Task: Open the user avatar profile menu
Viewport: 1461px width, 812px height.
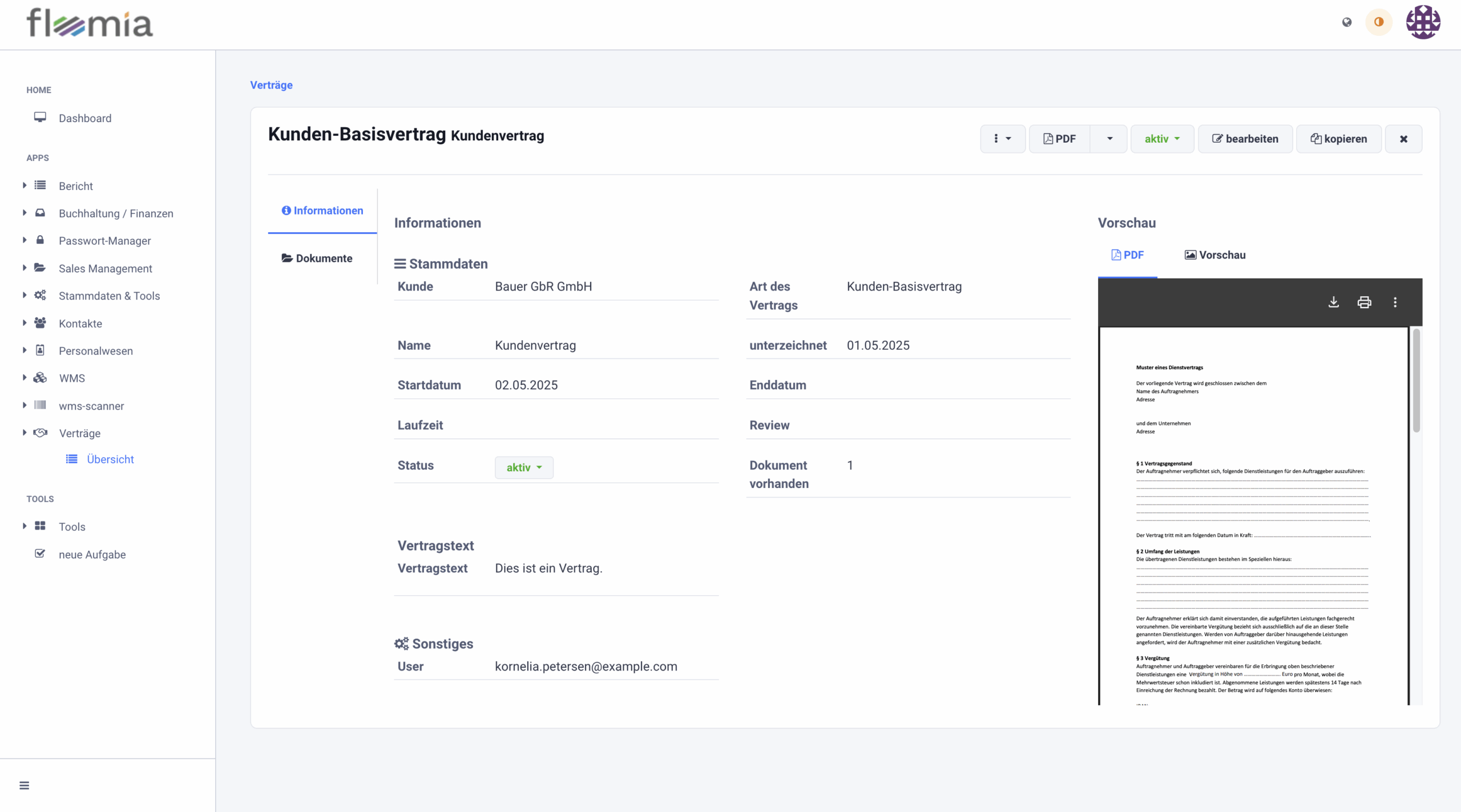Action: pos(1423,22)
